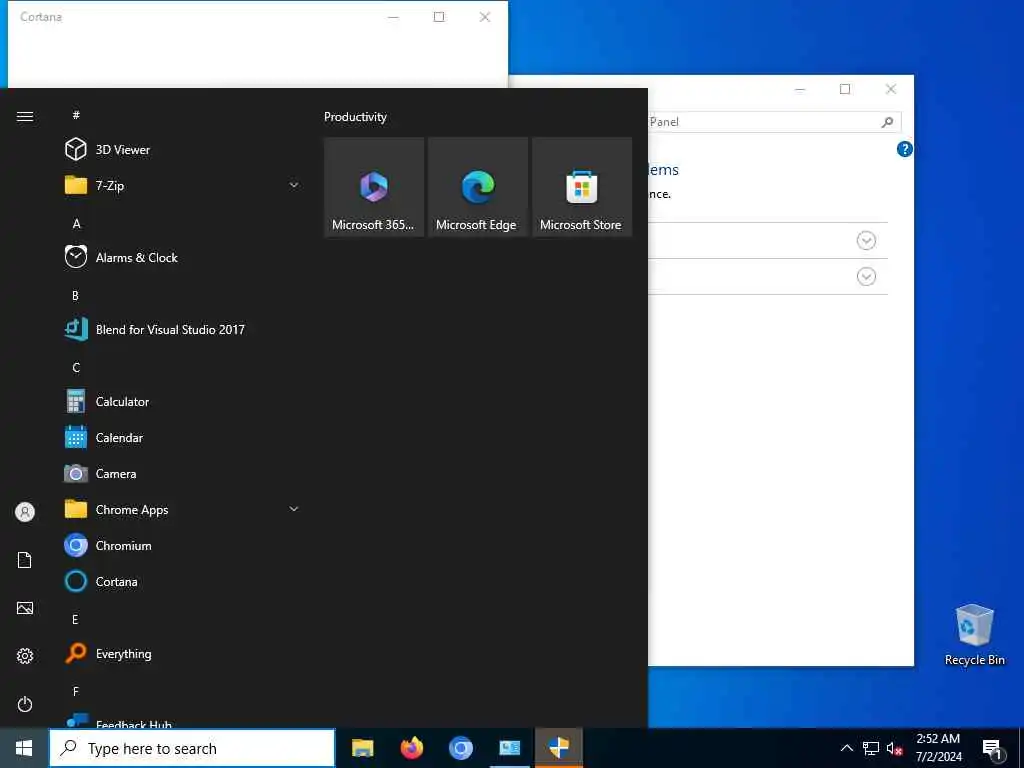Click the Windows Start button

[x=24, y=748]
